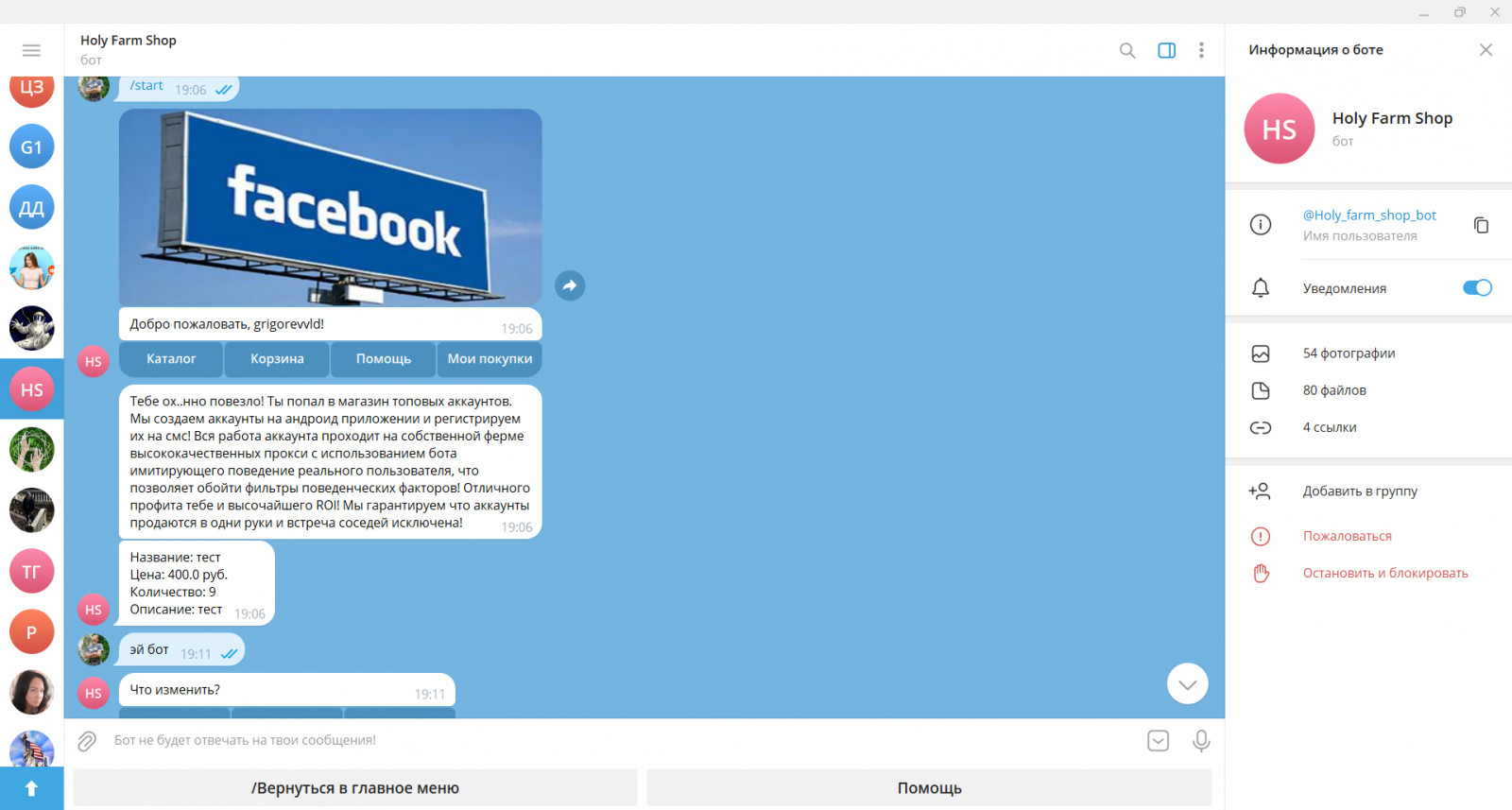Image resolution: width=1512 pixels, height=810 pixels.
Task: Toggle the right info sidebar panel
Action: tap(1167, 50)
